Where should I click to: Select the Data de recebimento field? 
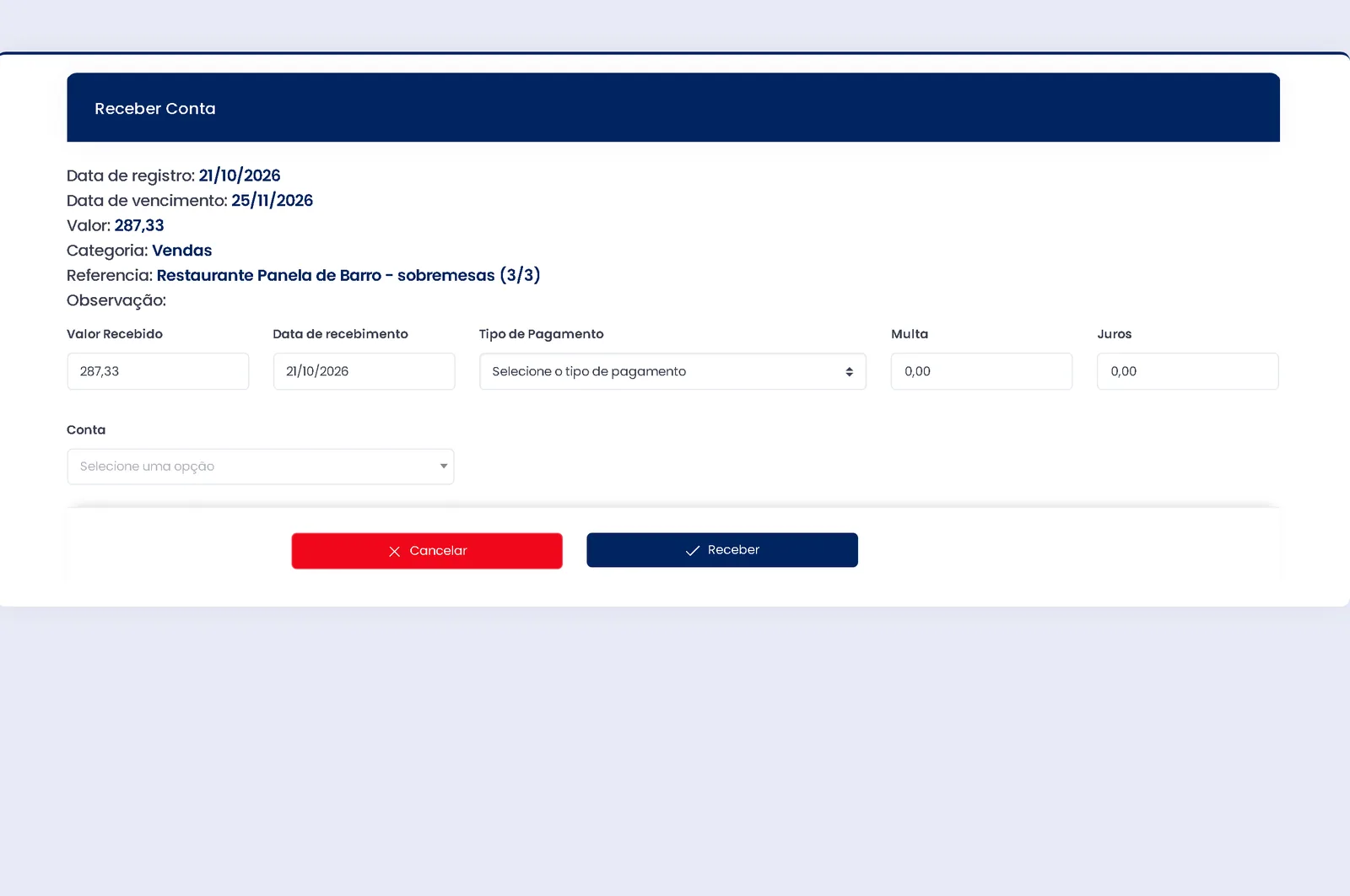coord(364,371)
